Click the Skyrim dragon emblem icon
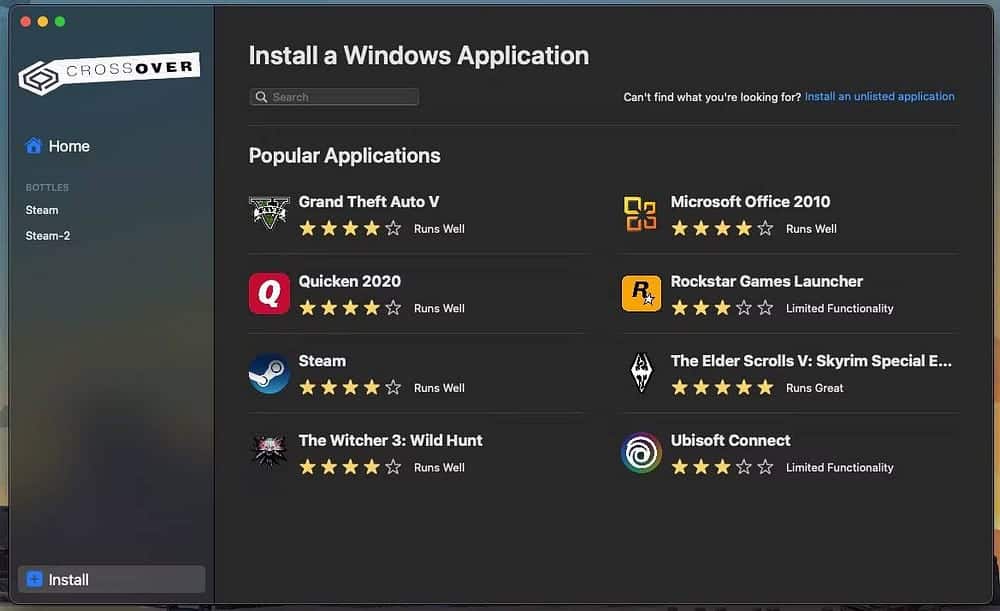 pyautogui.click(x=641, y=372)
